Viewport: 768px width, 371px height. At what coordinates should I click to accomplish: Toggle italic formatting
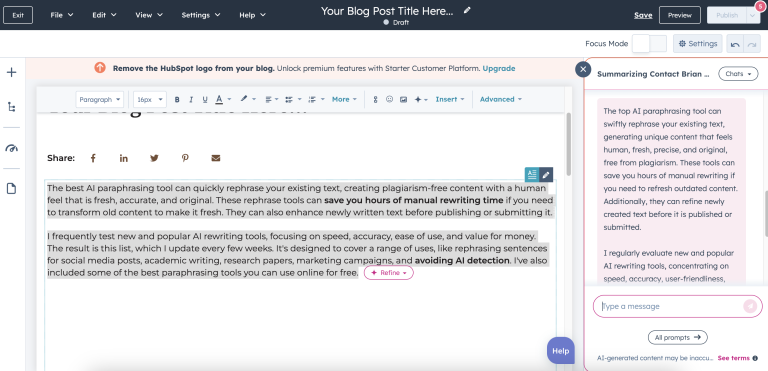click(191, 99)
